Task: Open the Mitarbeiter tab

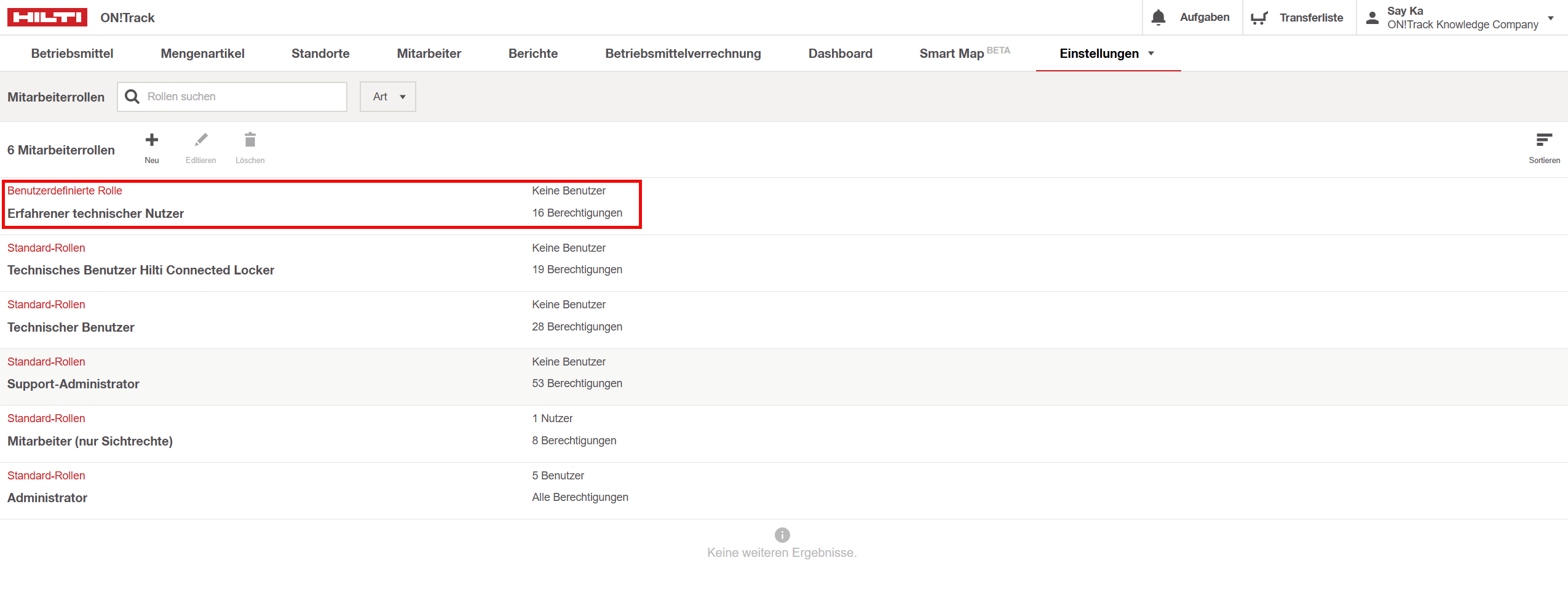Action: pyautogui.click(x=429, y=54)
